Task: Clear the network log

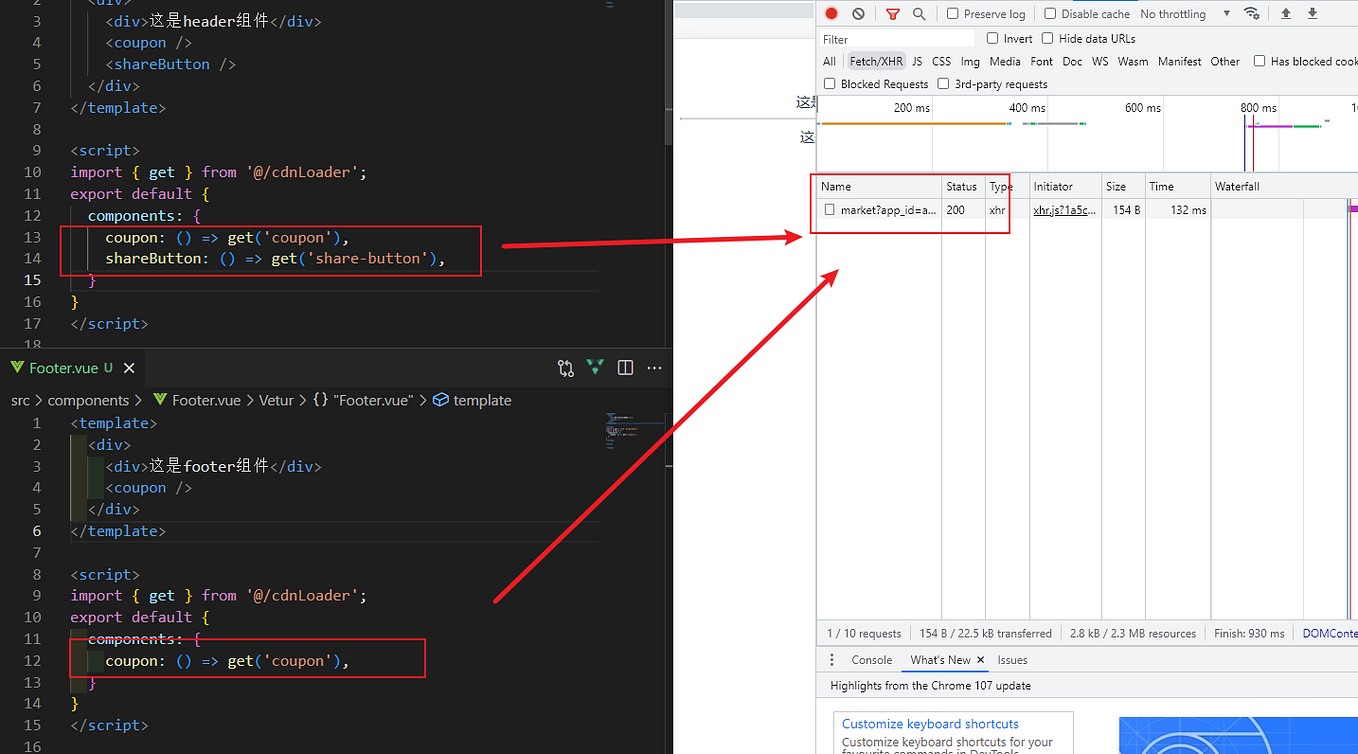Action: click(x=858, y=14)
